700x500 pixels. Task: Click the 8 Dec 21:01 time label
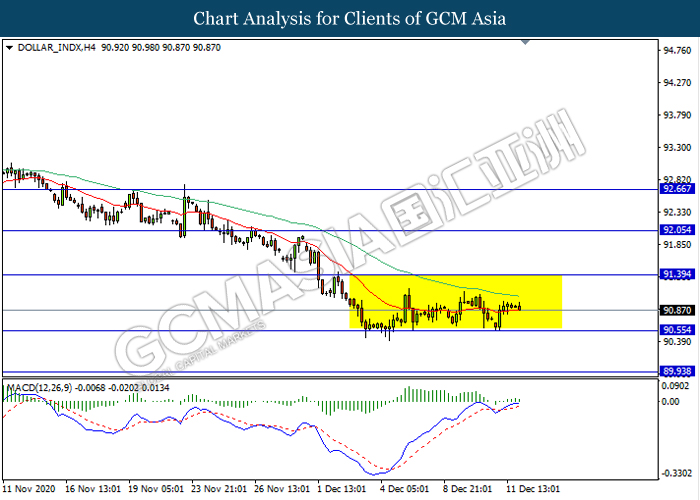tap(468, 489)
